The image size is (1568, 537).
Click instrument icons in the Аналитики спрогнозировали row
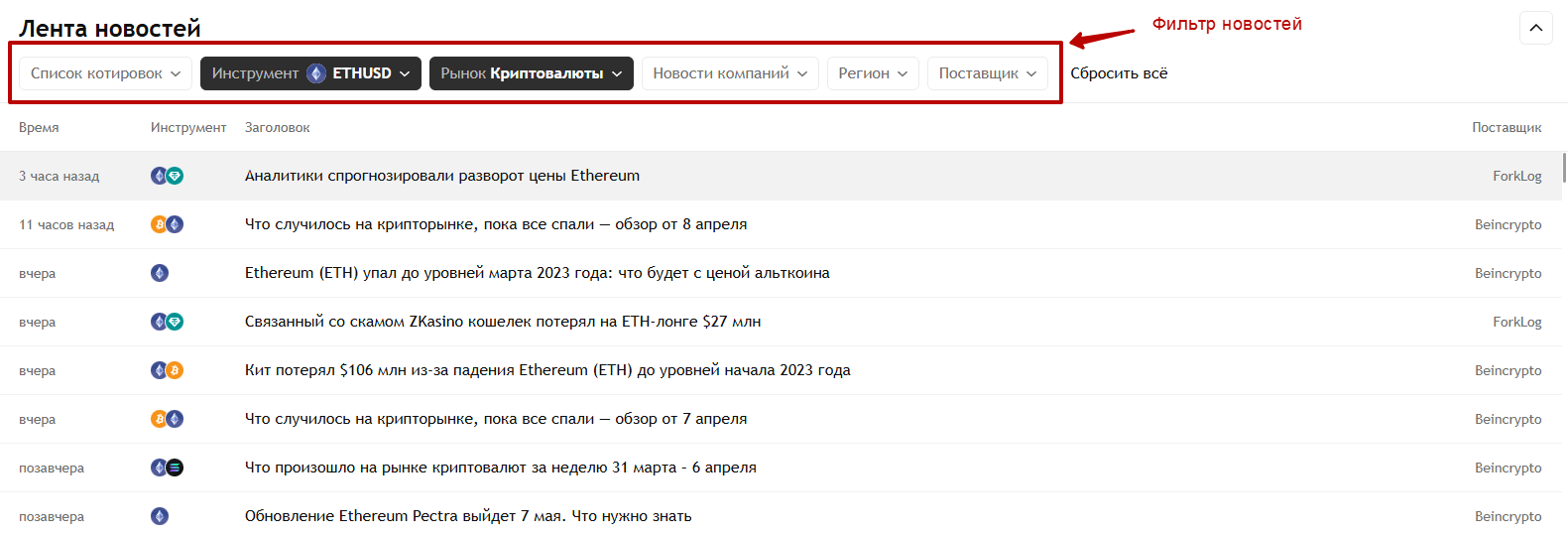tap(167, 176)
